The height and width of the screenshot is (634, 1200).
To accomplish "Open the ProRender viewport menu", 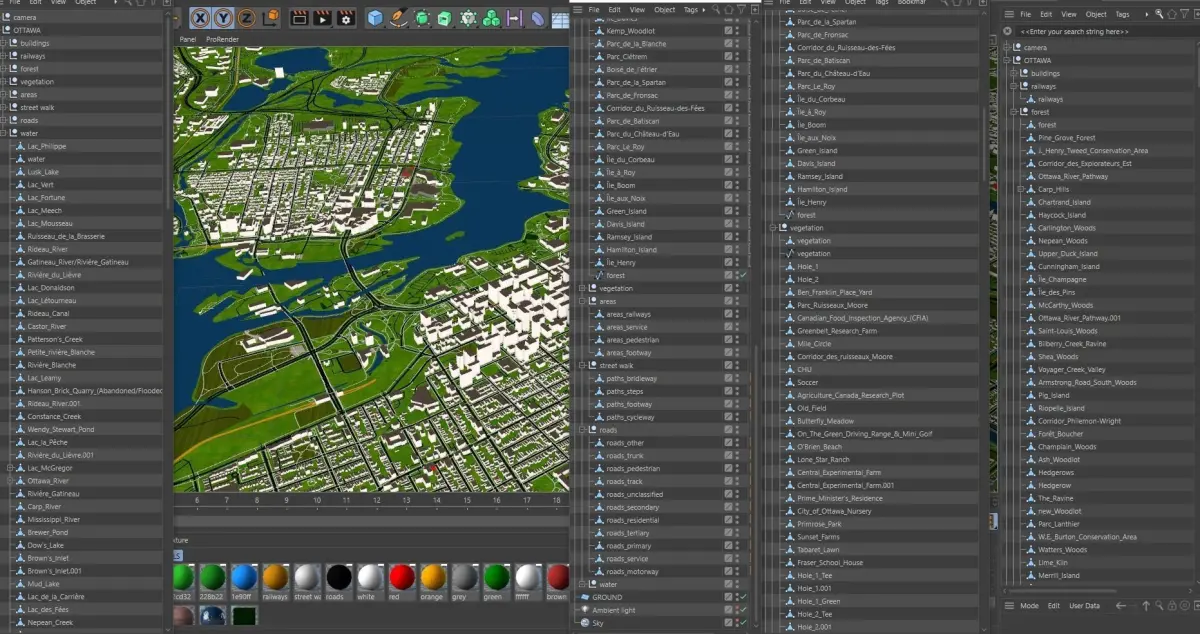I will (222, 39).
